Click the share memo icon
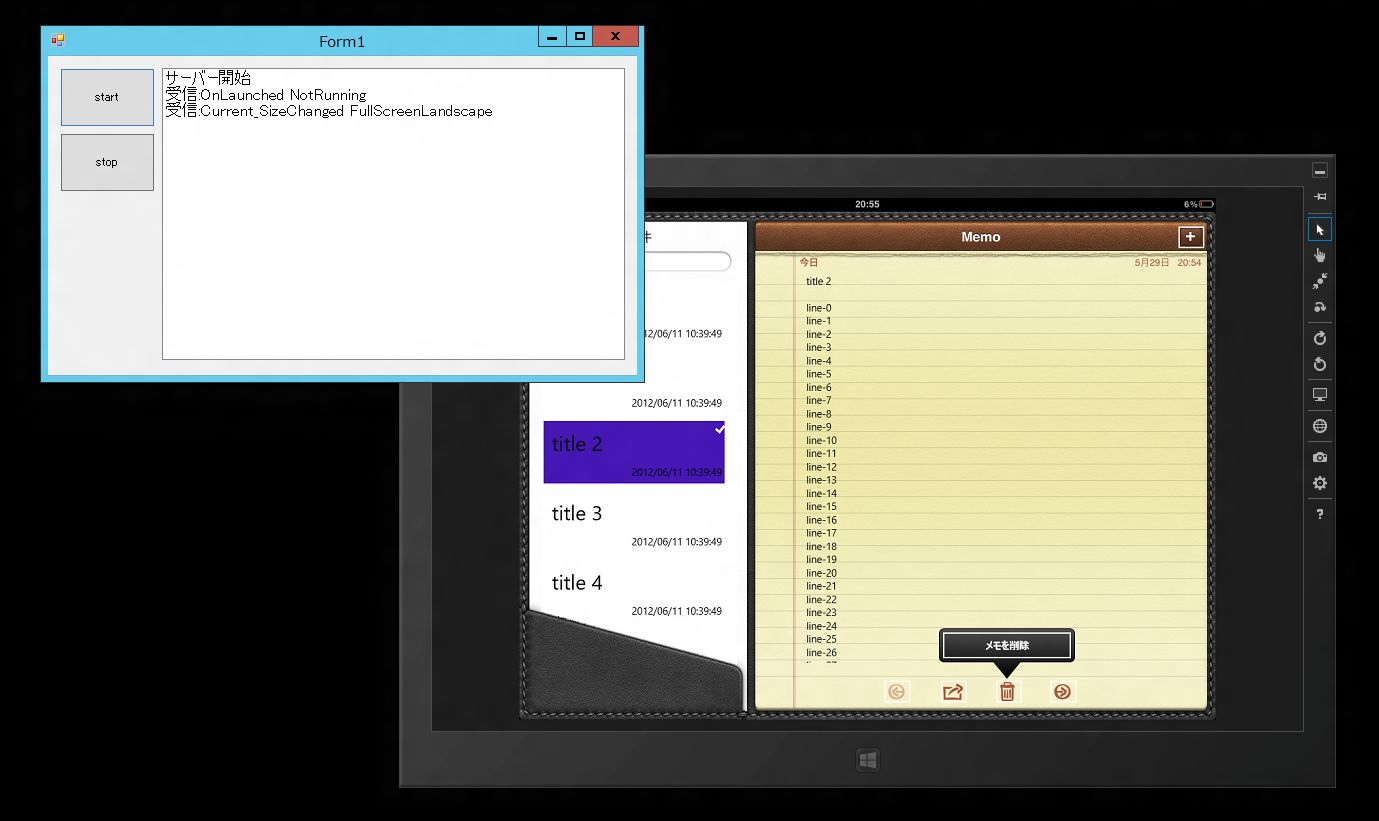The height and width of the screenshot is (821, 1379). tap(953, 692)
